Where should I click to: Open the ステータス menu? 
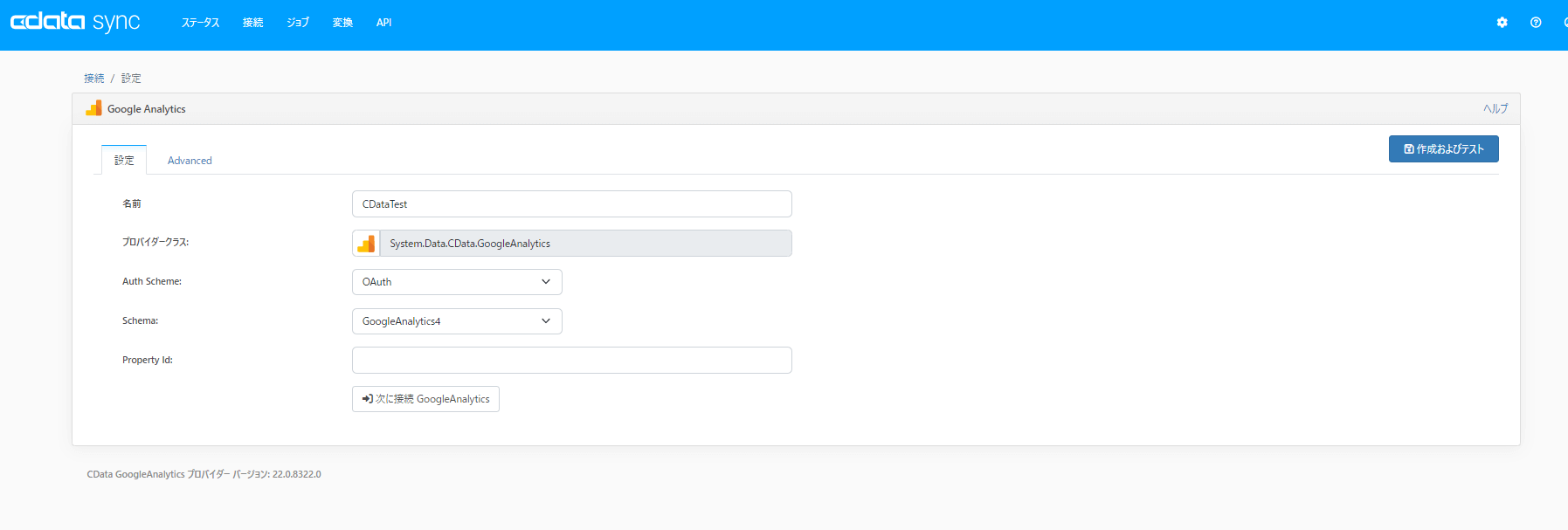click(200, 23)
